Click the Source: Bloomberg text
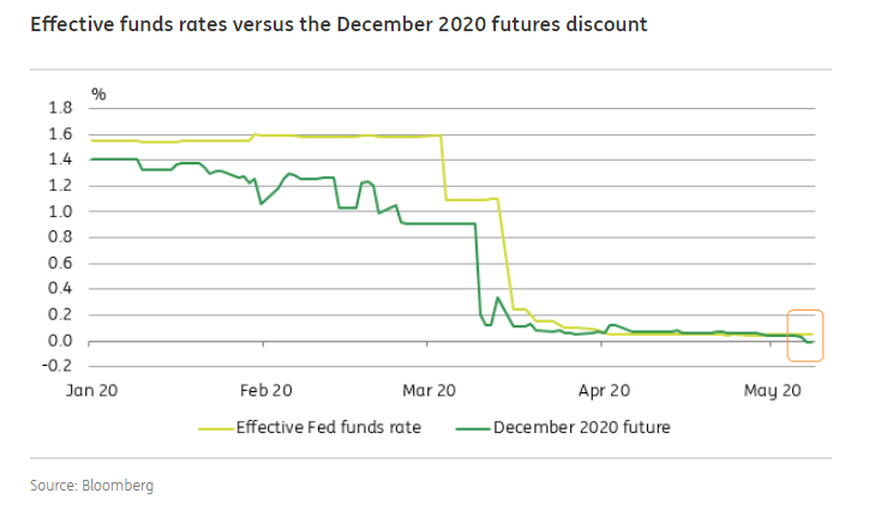This screenshot has height=505, width=869. point(92,485)
